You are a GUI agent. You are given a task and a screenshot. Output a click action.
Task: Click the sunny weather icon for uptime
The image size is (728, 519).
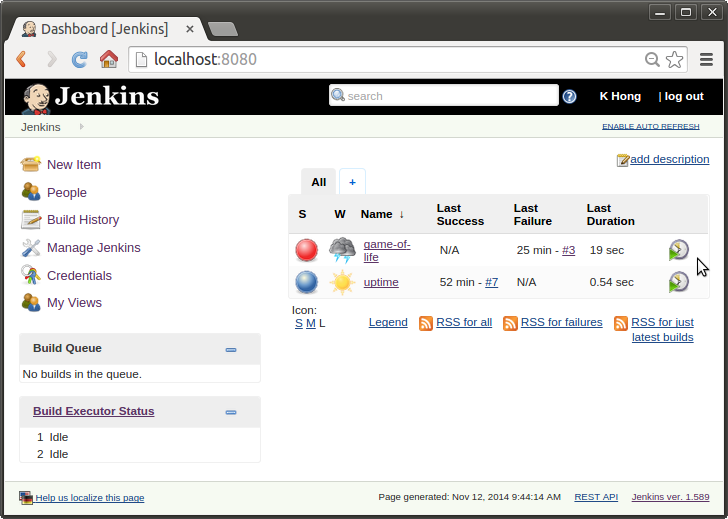(342, 282)
